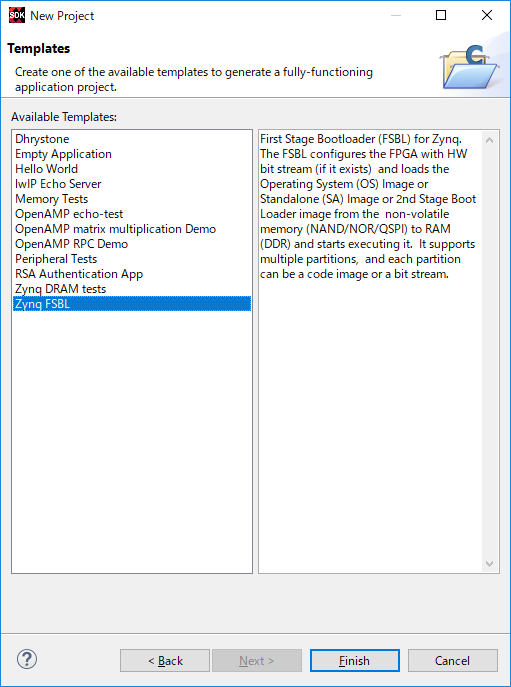The width and height of the screenshot is (511, 687).
Task: Click the greyed-out Next button
Action: 257,660
